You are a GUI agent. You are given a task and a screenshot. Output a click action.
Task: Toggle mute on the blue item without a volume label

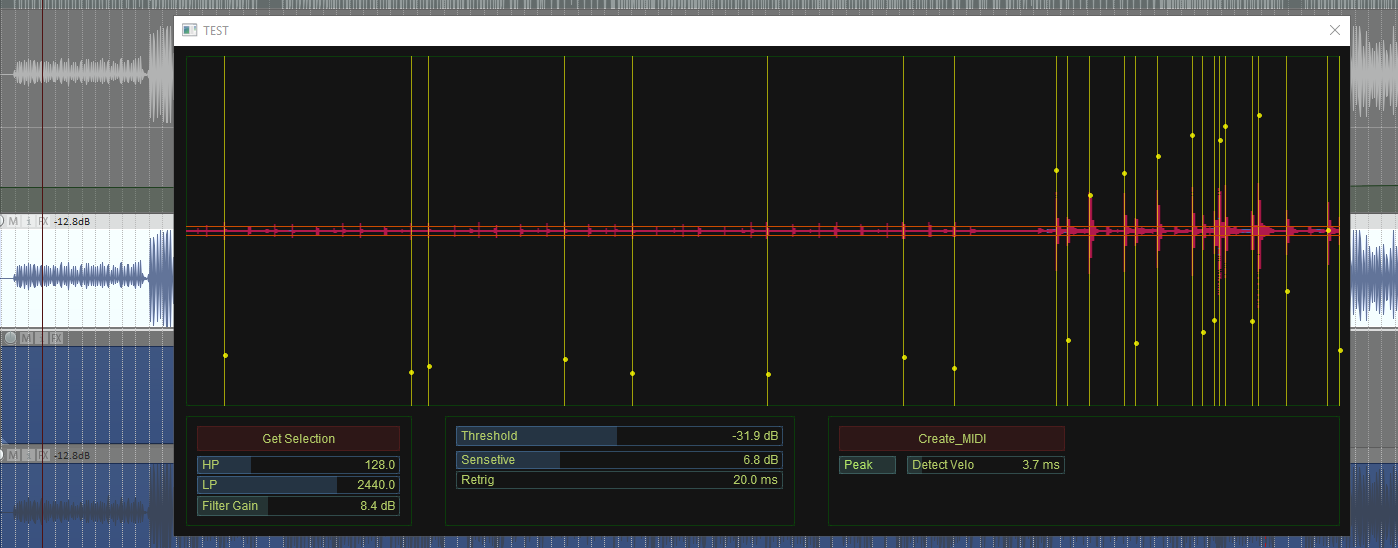coord(28,338)
